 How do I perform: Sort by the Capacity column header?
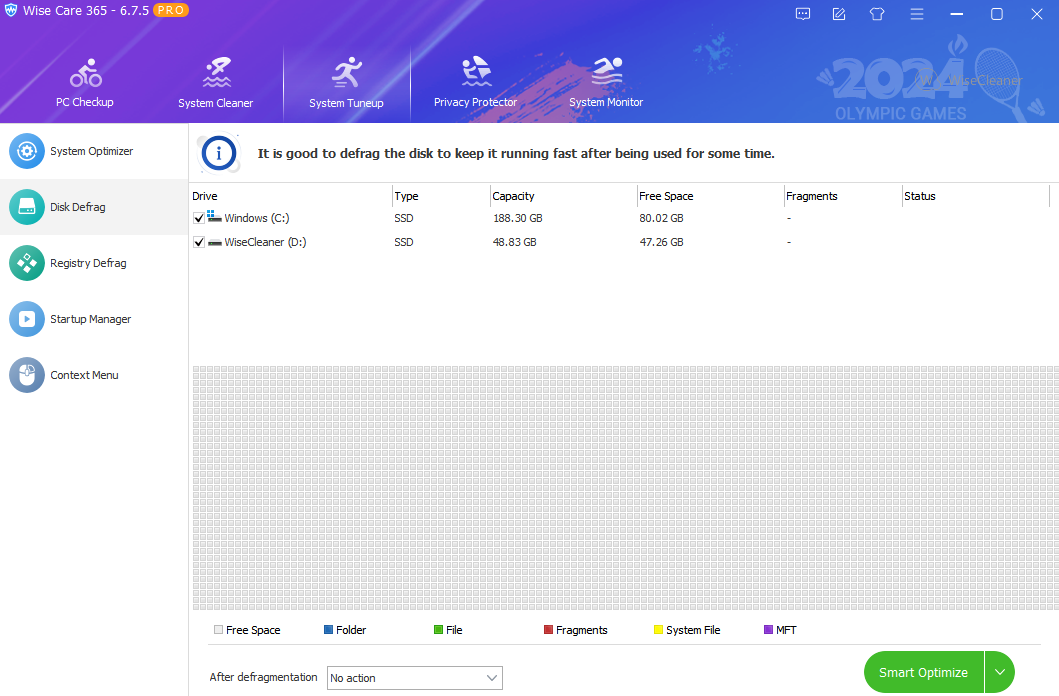coord(513,196)
